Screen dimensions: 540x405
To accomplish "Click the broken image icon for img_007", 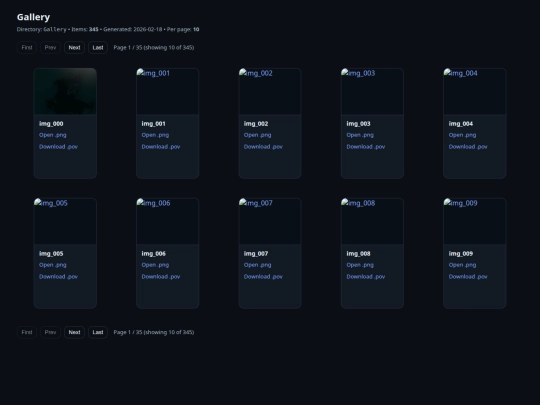I will point(242,202).
